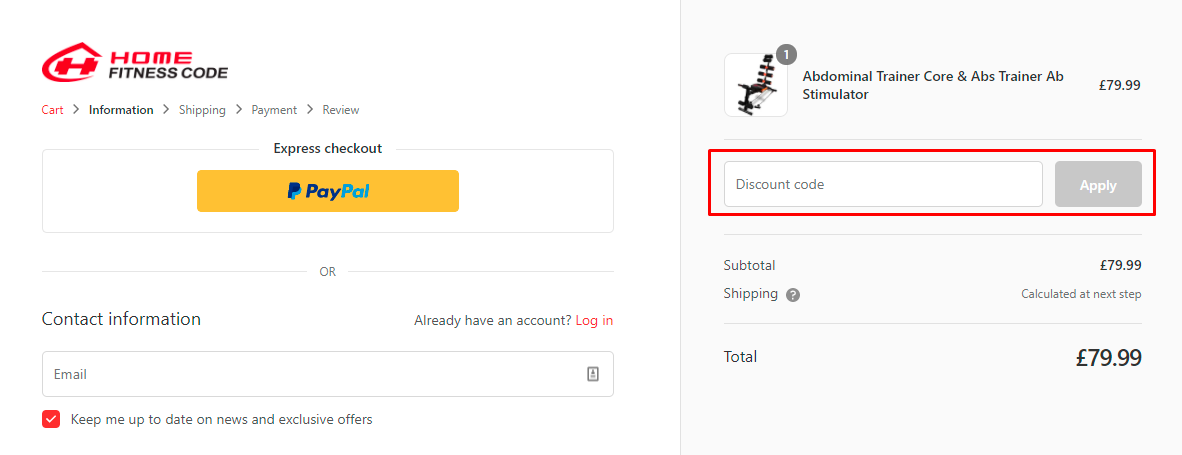Click into the Discount code field
Viewport: 1182px width, 455px height.
[x=882, y=184]
